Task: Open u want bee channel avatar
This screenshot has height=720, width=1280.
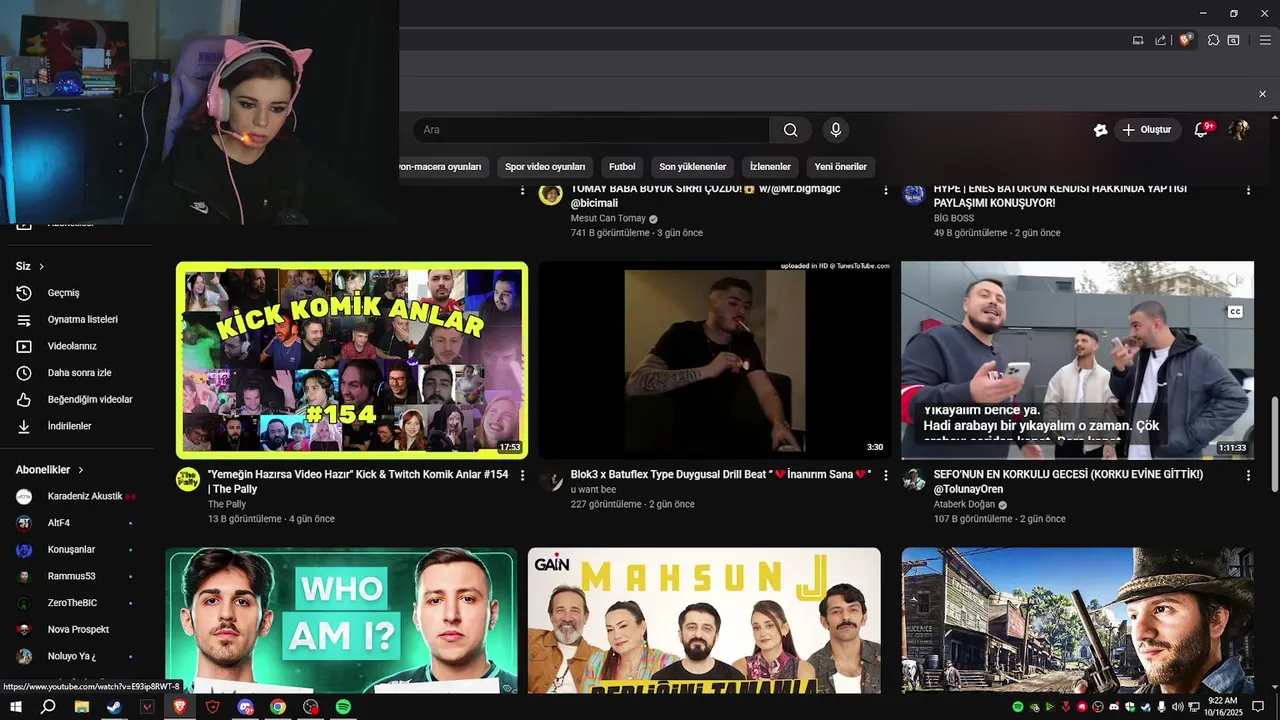Action: click(551, 479)
